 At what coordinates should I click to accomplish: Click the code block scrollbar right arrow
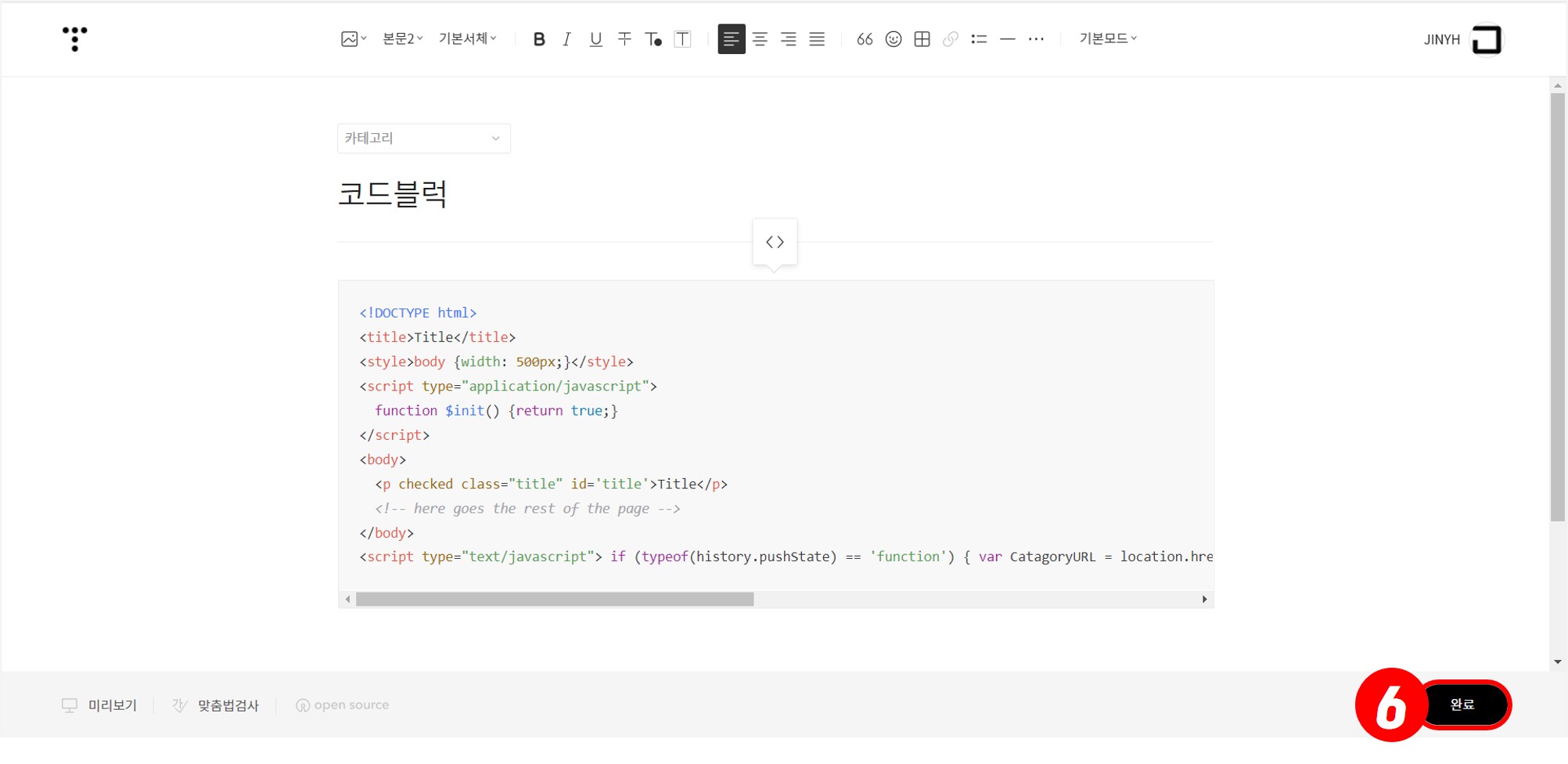tap(1205, 600)
